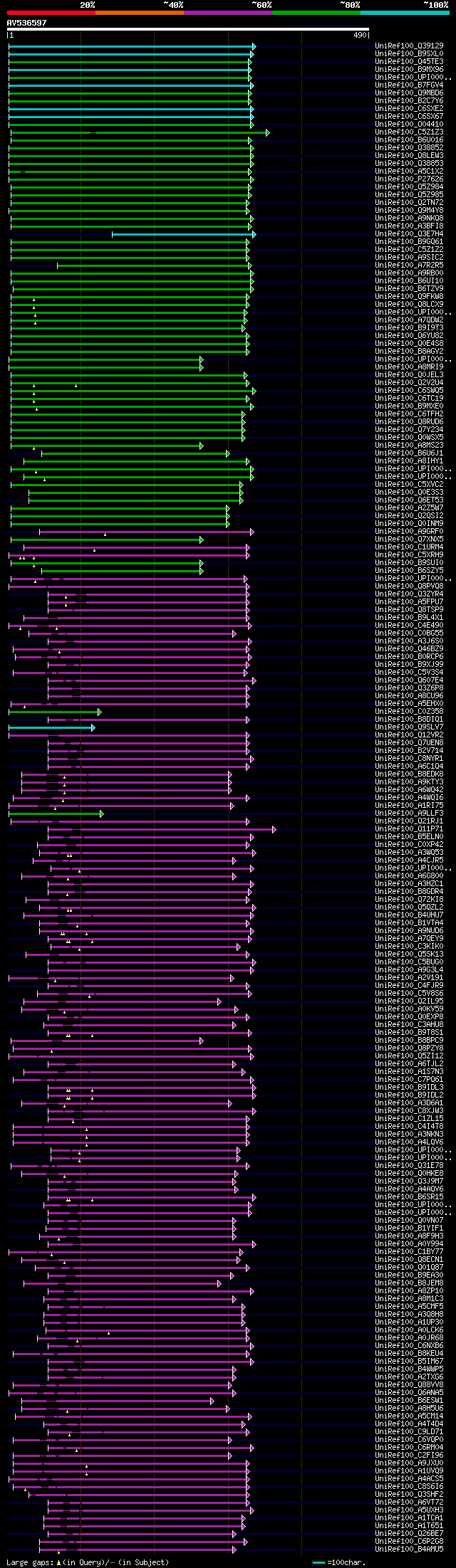Select hit UniRef100_A0LCK6
This screenshot has height=1568, width=456.
(x=410, y=1330)
